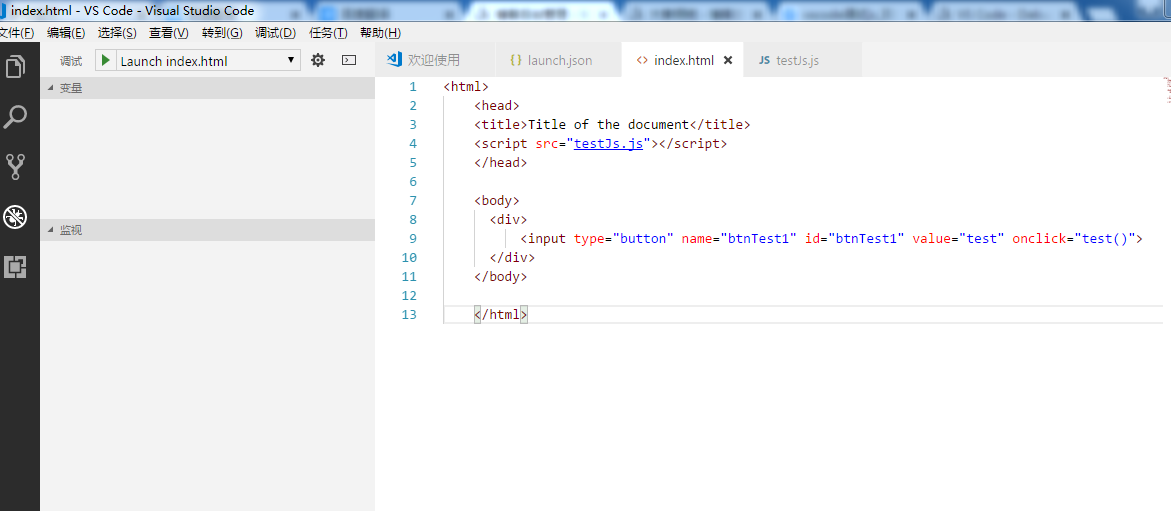Click the </div> closing tag

512,257
